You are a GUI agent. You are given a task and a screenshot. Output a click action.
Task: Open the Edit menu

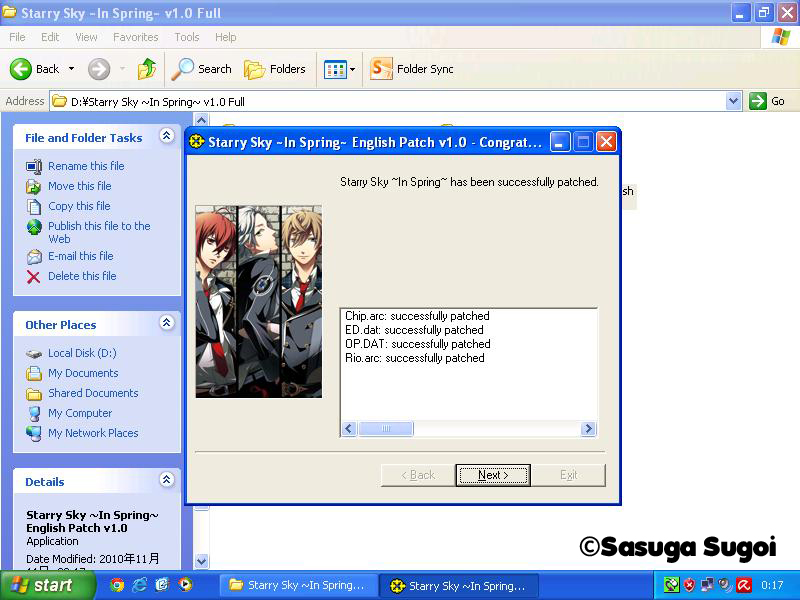coord(50,37)
